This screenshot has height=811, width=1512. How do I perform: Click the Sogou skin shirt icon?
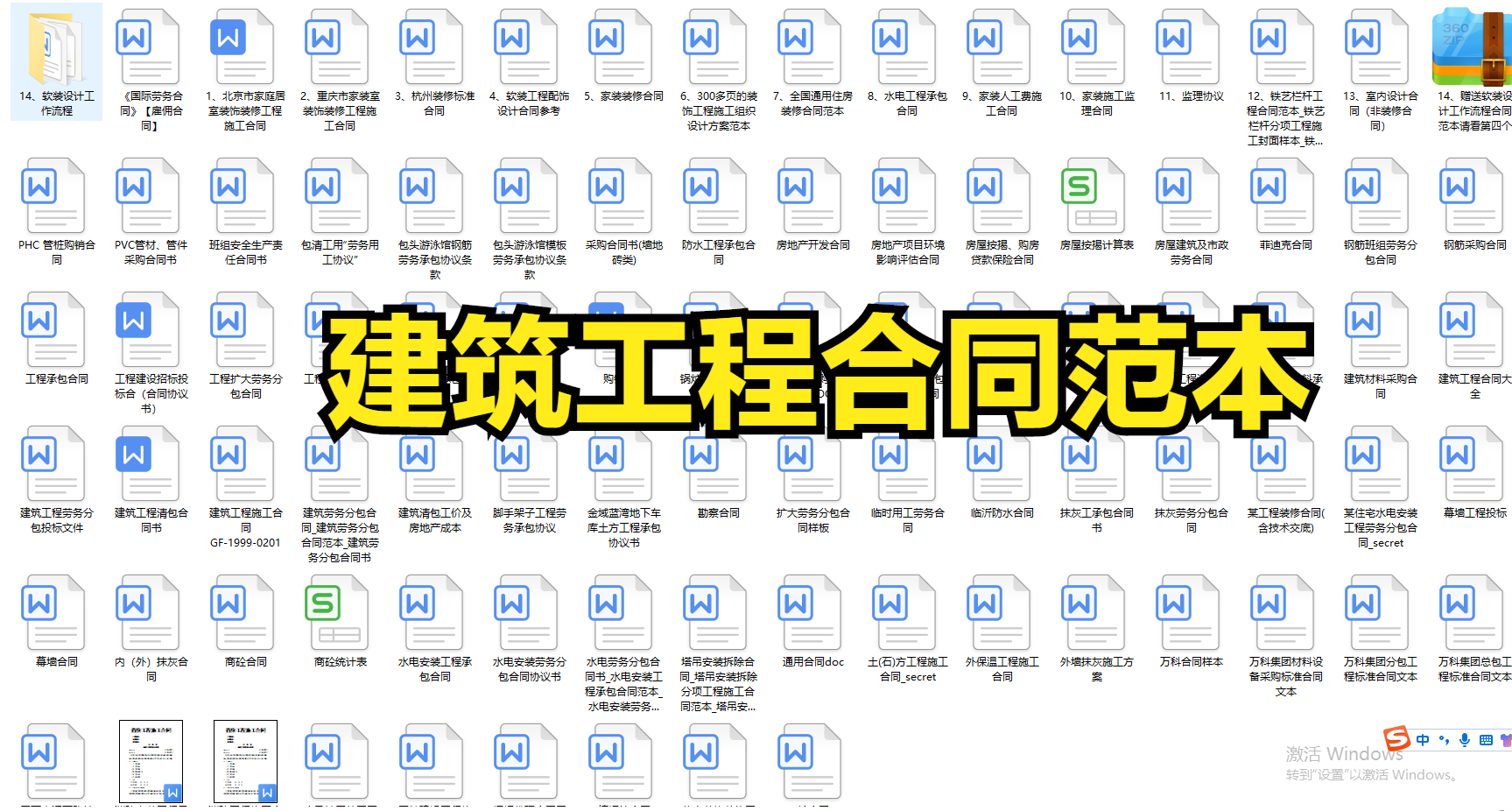click(x=1506, y=740)
